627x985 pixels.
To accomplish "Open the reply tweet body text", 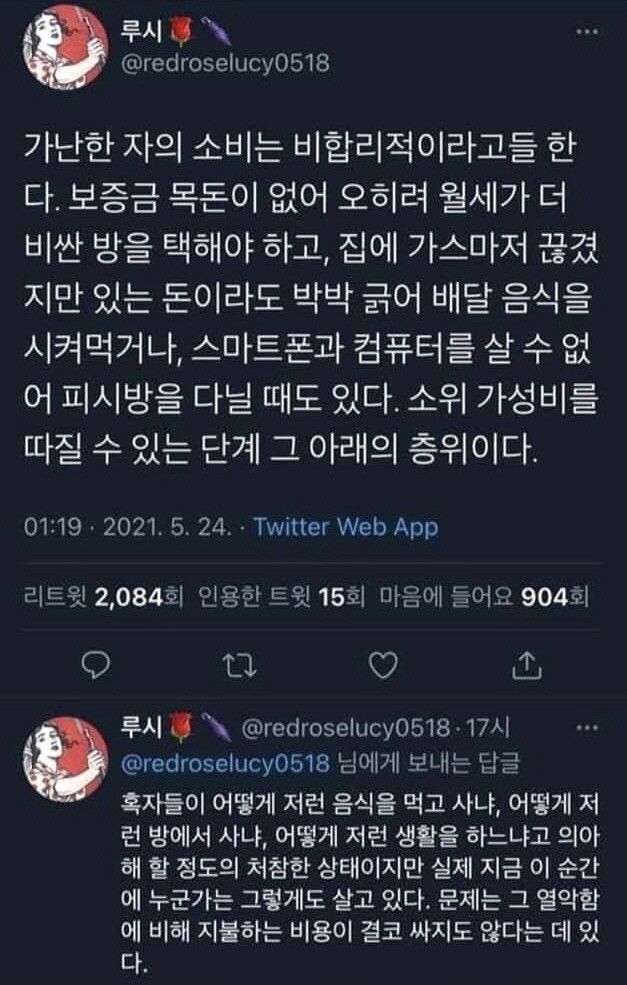I will point(359,884).
